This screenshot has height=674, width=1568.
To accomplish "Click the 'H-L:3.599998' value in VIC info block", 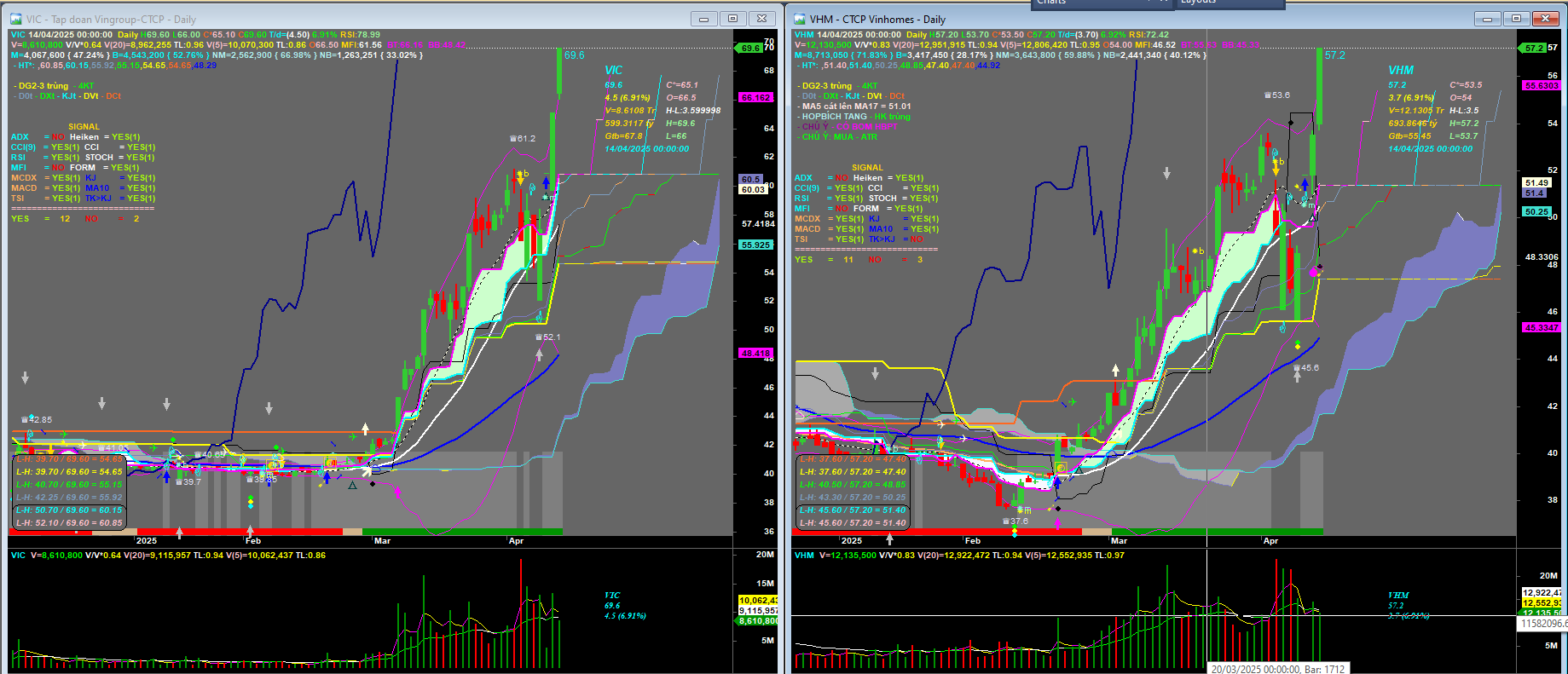I will [693, 111].
